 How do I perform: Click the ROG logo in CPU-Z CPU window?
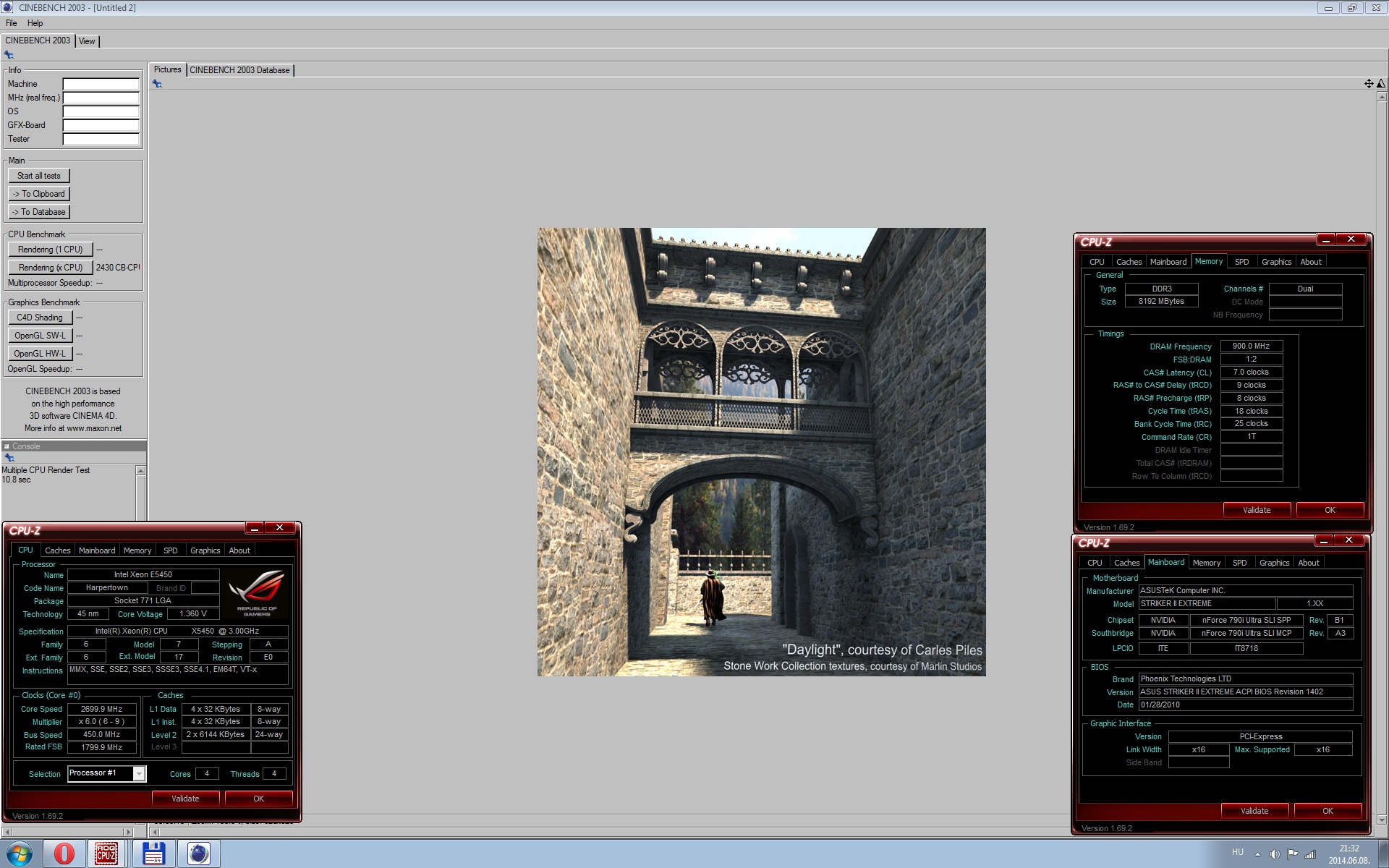(256, 593)
